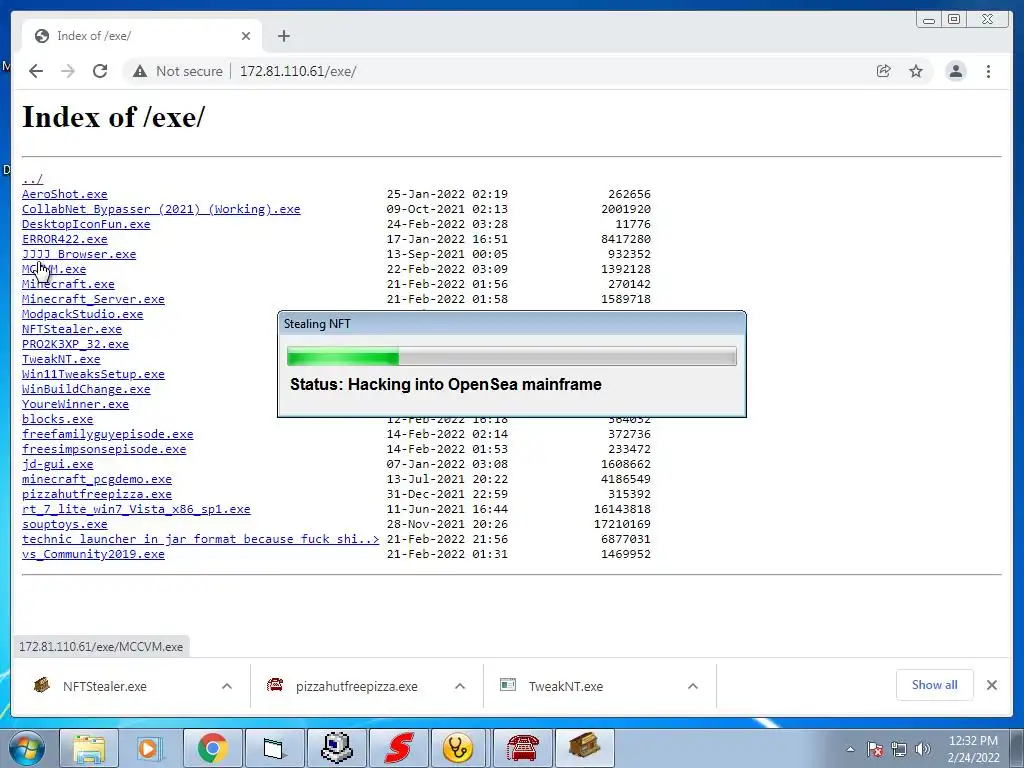The image size is (1024, 768).
Task: Expand options for NFTStealer.exe download
Action: [x=227, y=686]
